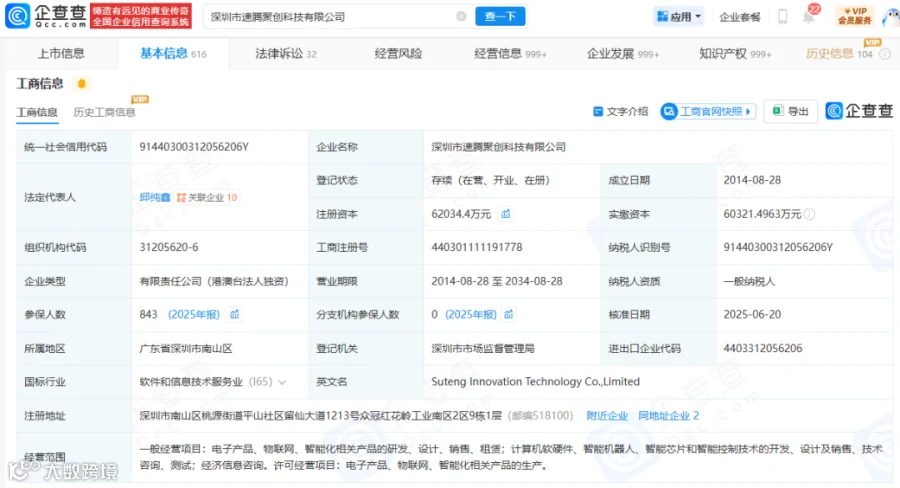
Task: Open (2025年报) link in 分支机构参保人数 row
Action: click(x=471, y=315)
